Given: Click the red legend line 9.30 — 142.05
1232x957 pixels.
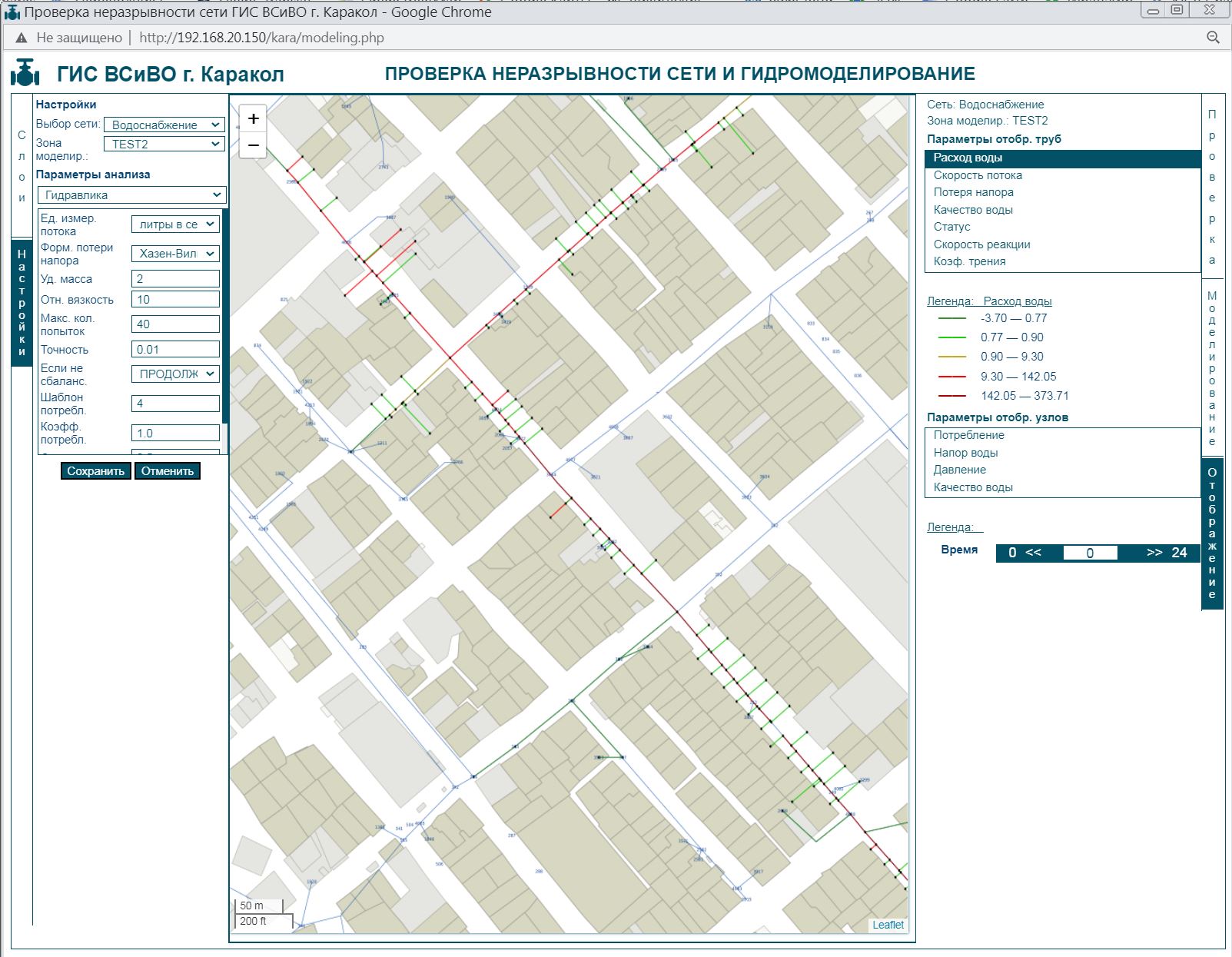Looking at the screenshot, I should pos(952,377).
